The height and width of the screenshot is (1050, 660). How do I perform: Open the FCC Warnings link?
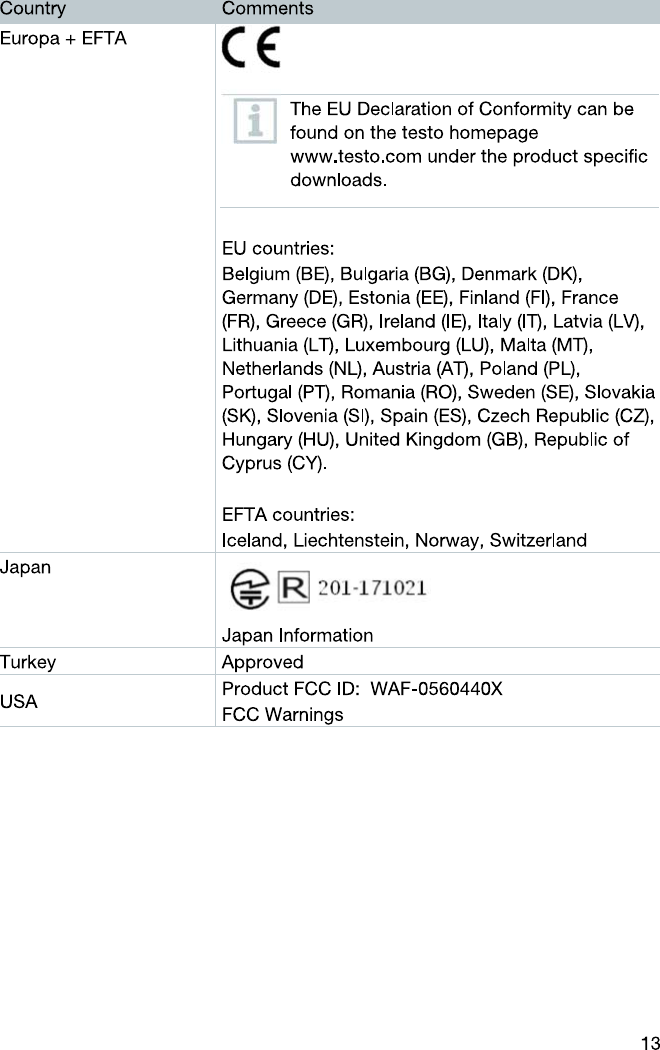(x=282, y=714)
